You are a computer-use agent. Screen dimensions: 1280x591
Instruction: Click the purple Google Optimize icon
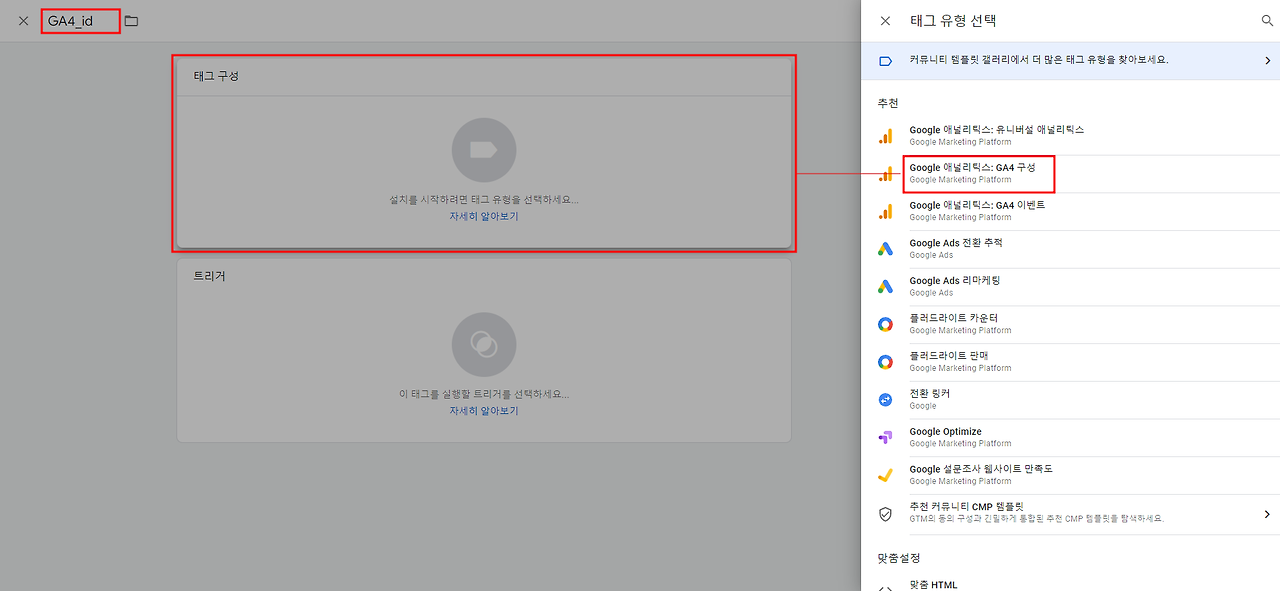[x=885, y=438]
